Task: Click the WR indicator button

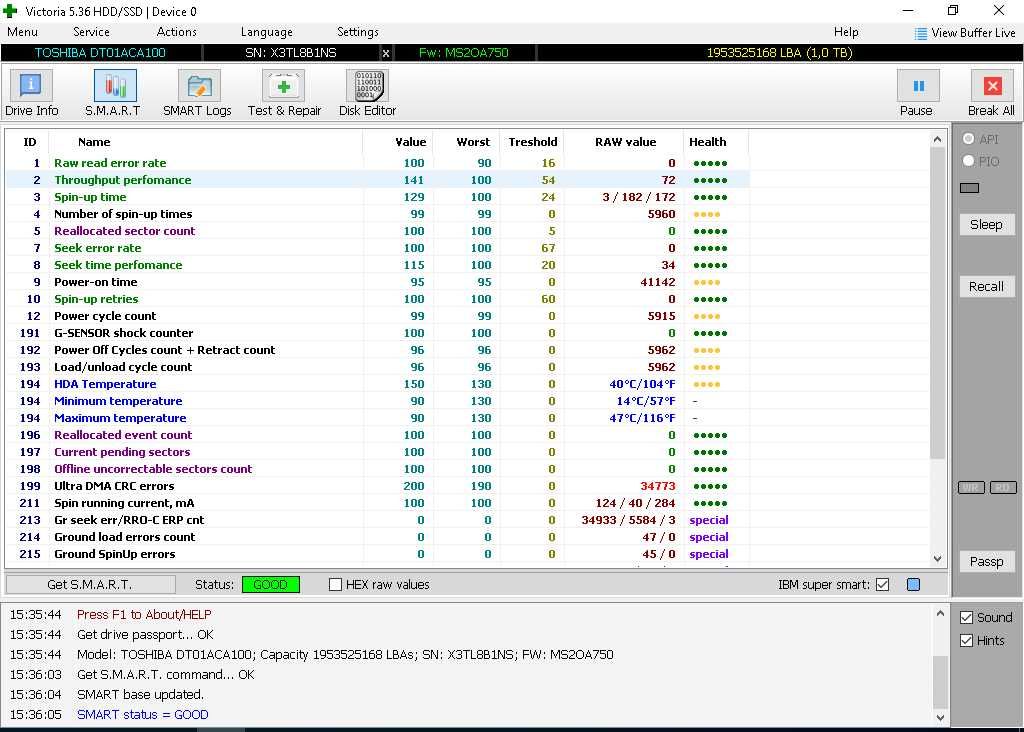Action: 971,487
